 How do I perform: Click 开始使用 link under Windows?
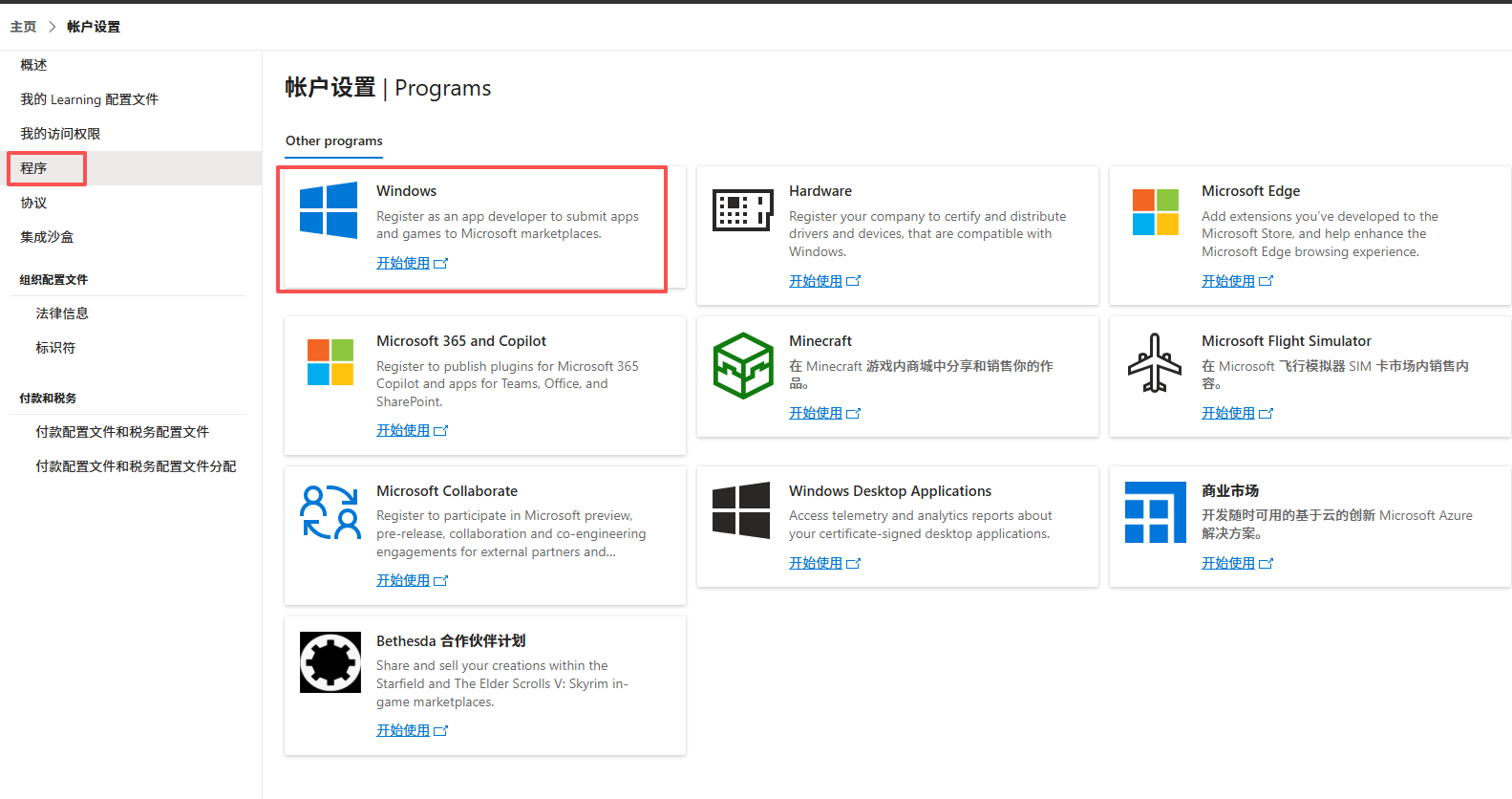coord(403,263)
